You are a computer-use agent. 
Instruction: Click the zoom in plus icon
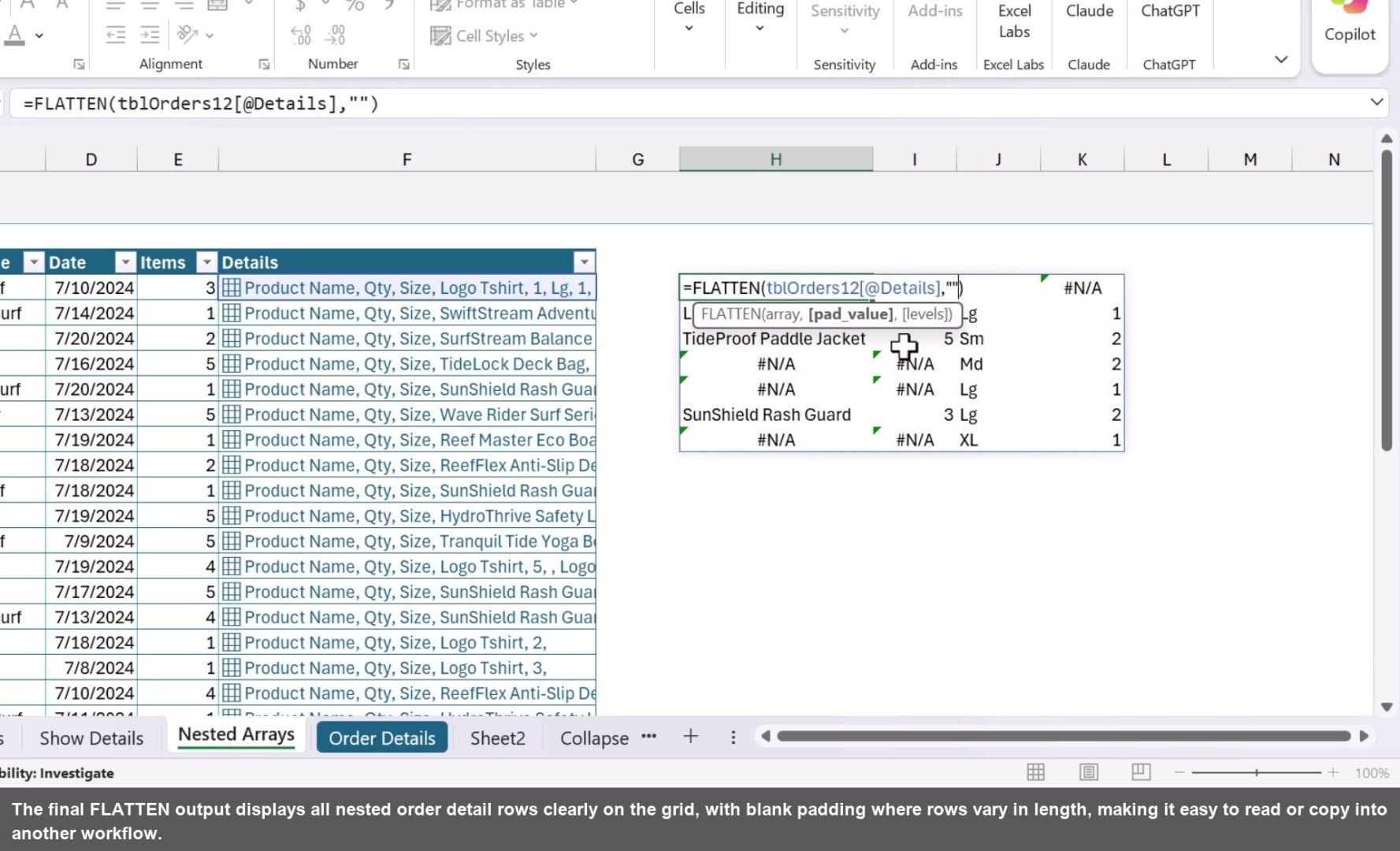1333,773
